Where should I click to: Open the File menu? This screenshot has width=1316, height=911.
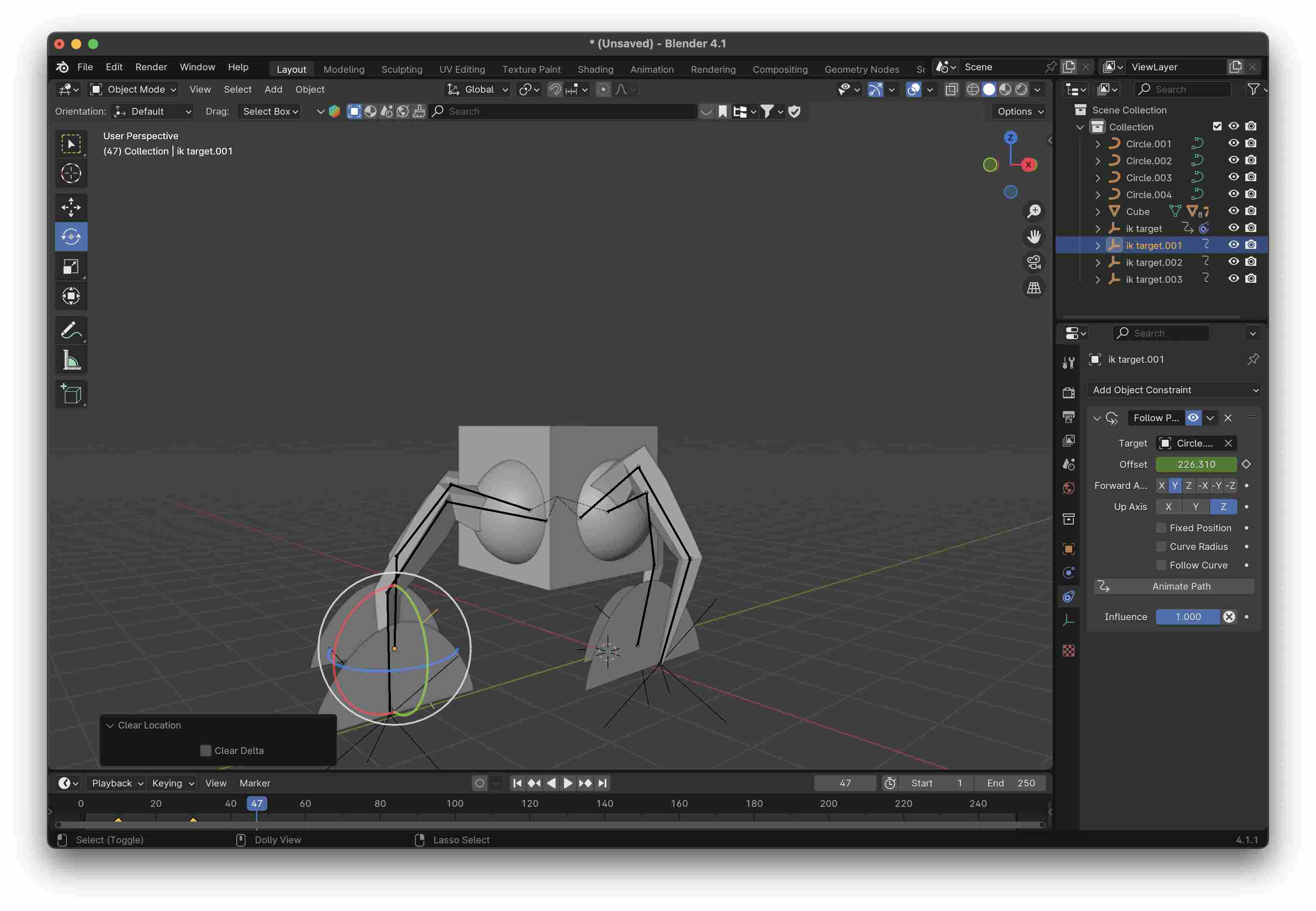(85, 67)
